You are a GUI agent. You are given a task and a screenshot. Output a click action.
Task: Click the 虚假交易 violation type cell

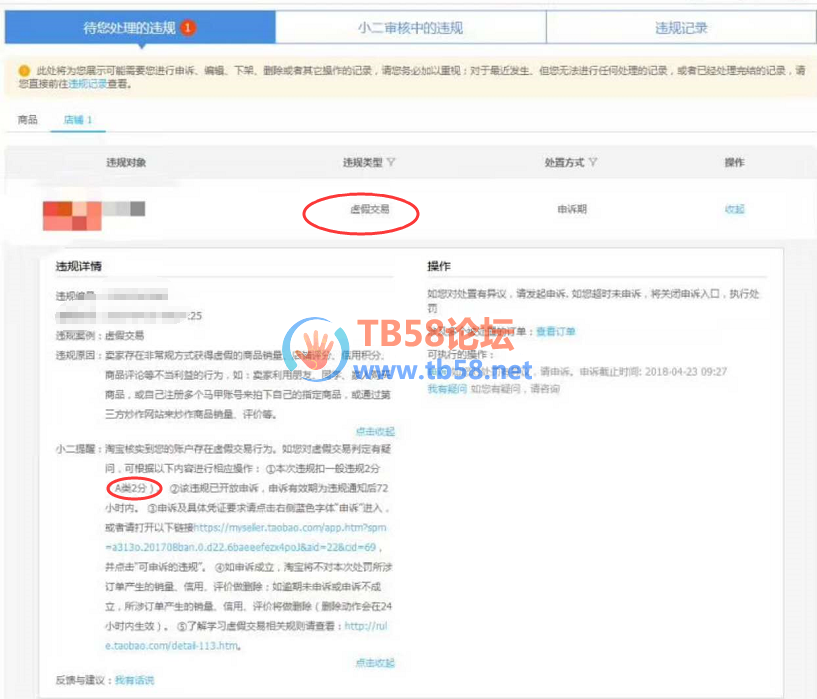coord(370,209)
